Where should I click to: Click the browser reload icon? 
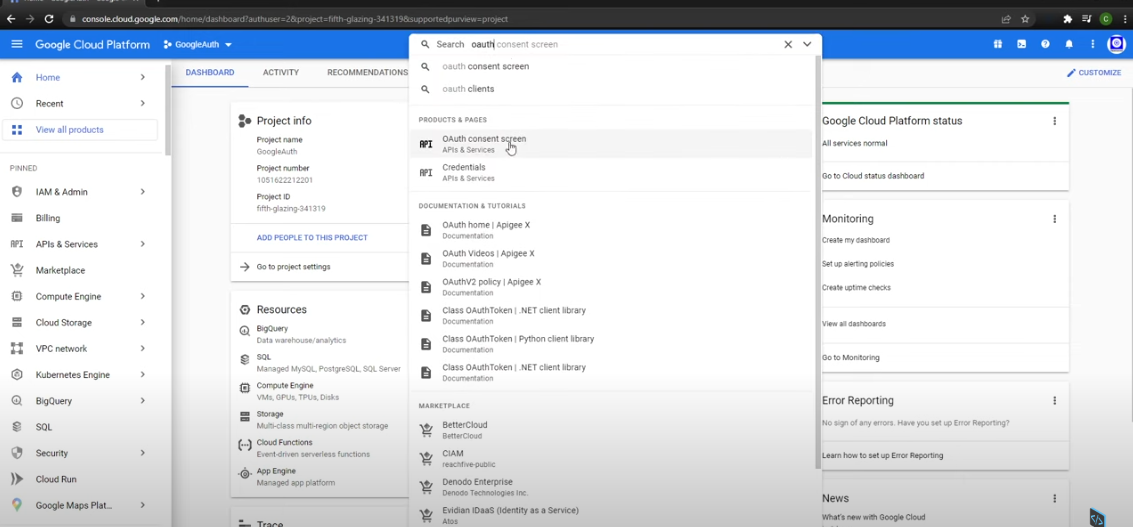pos(49,19)
